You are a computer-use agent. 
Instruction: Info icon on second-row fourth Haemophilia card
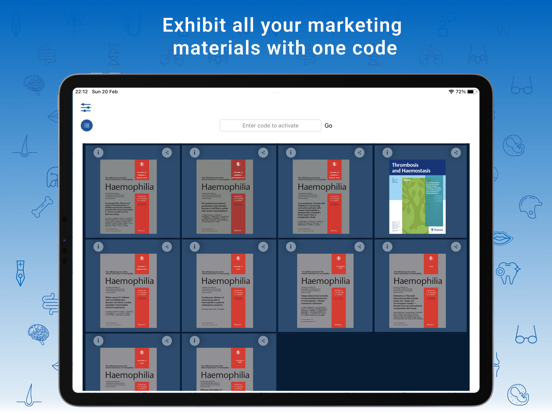tap(387, 246)
